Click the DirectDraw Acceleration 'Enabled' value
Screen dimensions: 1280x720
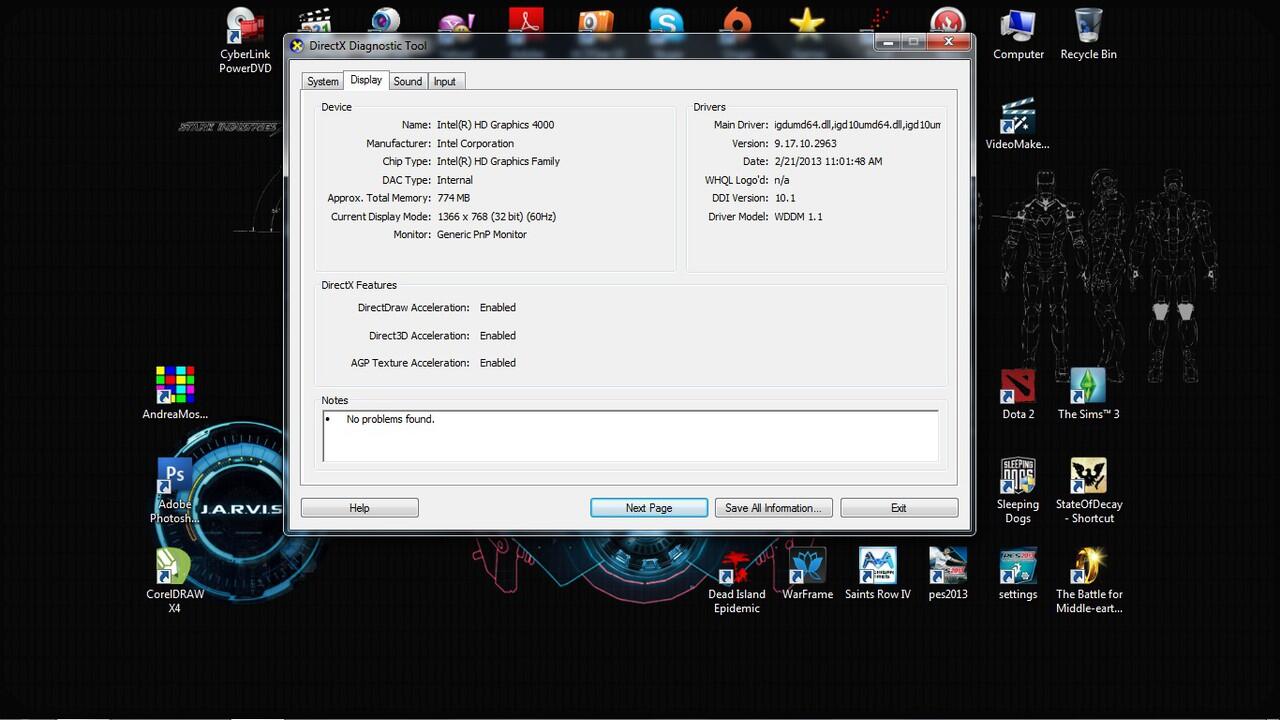[498, 307]
